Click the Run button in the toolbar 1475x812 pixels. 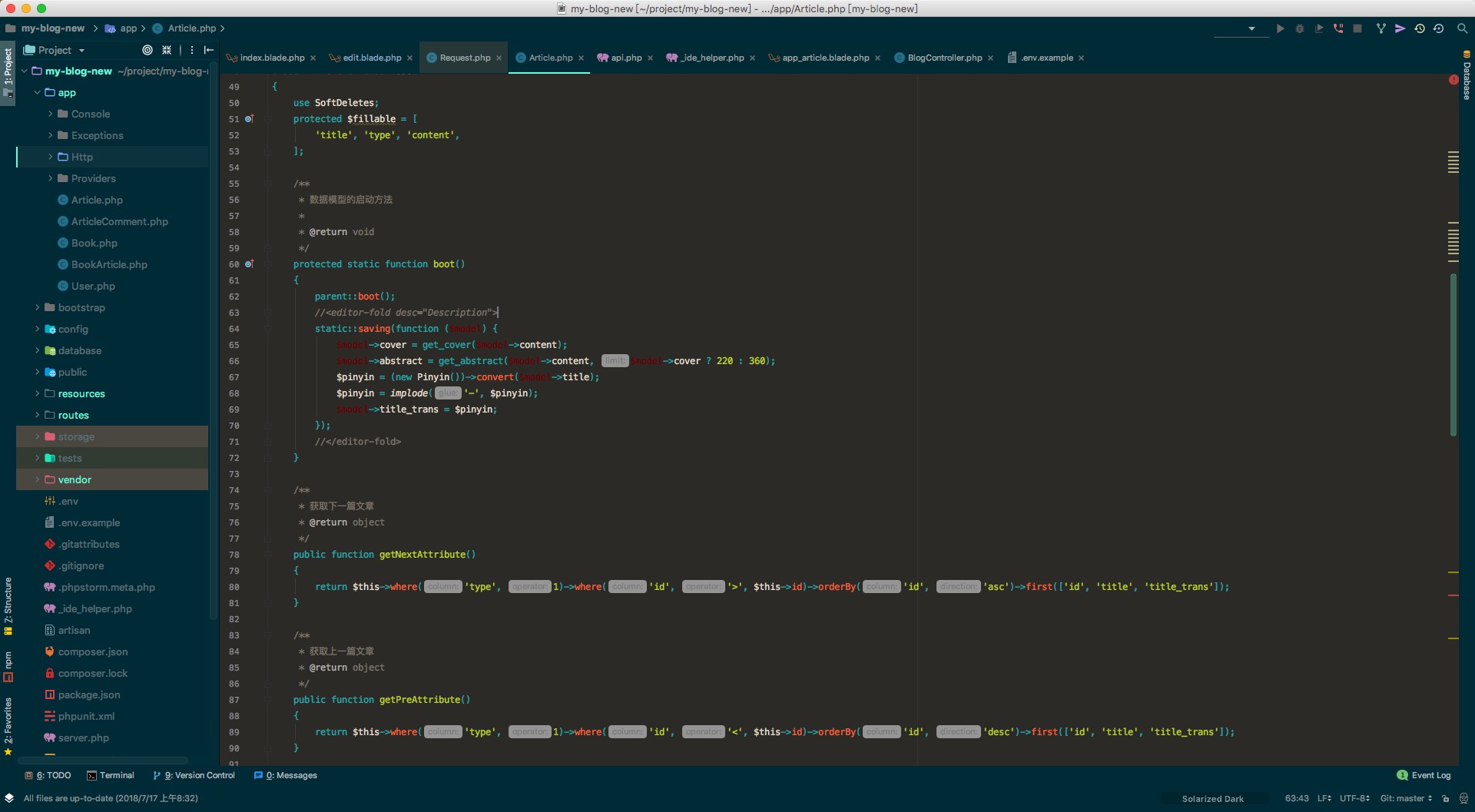tap(1280, 28)
